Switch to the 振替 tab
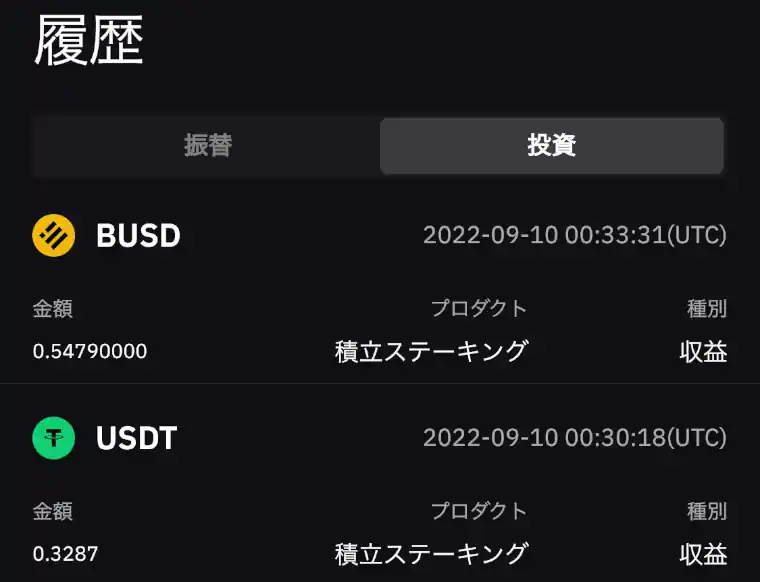This screenshot has height=582, width=760. click(207, 146)
